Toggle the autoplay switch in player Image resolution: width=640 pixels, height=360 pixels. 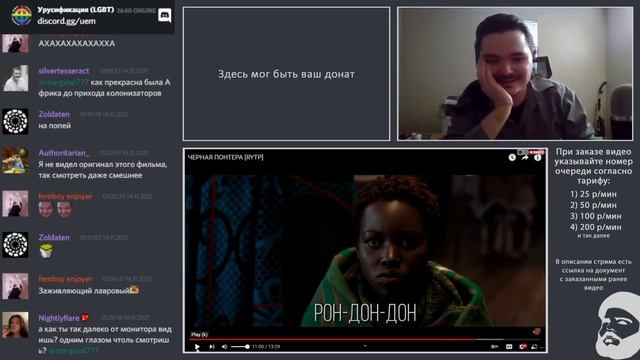coord(494,347)
